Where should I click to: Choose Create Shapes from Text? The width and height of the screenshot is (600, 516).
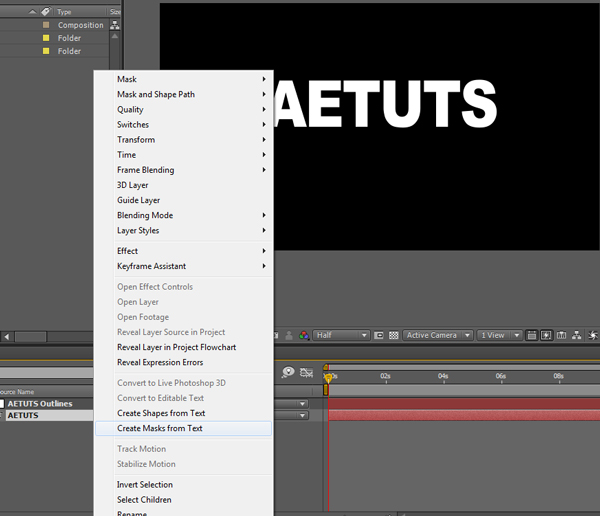[184, 413]
